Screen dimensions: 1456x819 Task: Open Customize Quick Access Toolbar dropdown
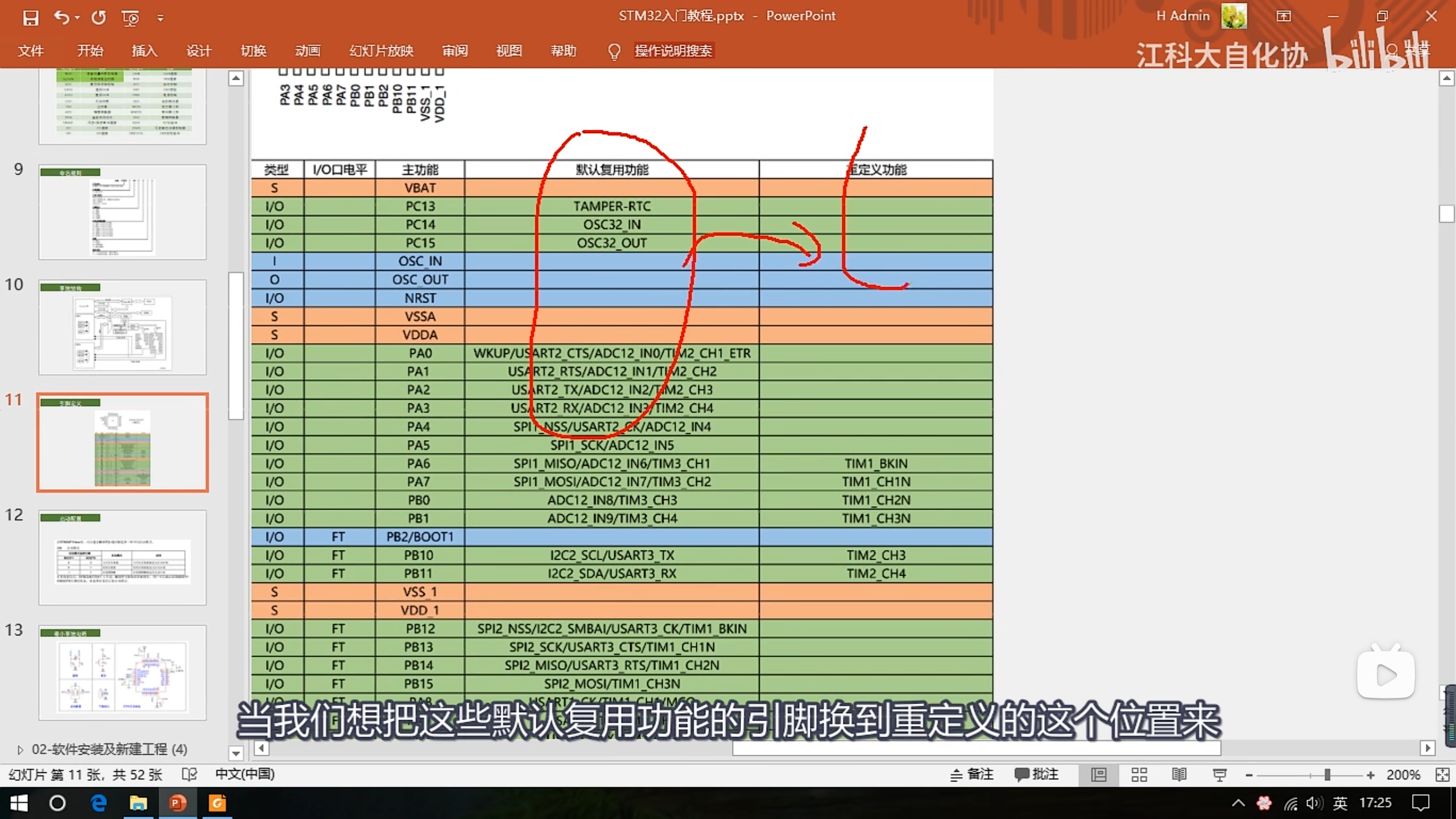(160, 18)
